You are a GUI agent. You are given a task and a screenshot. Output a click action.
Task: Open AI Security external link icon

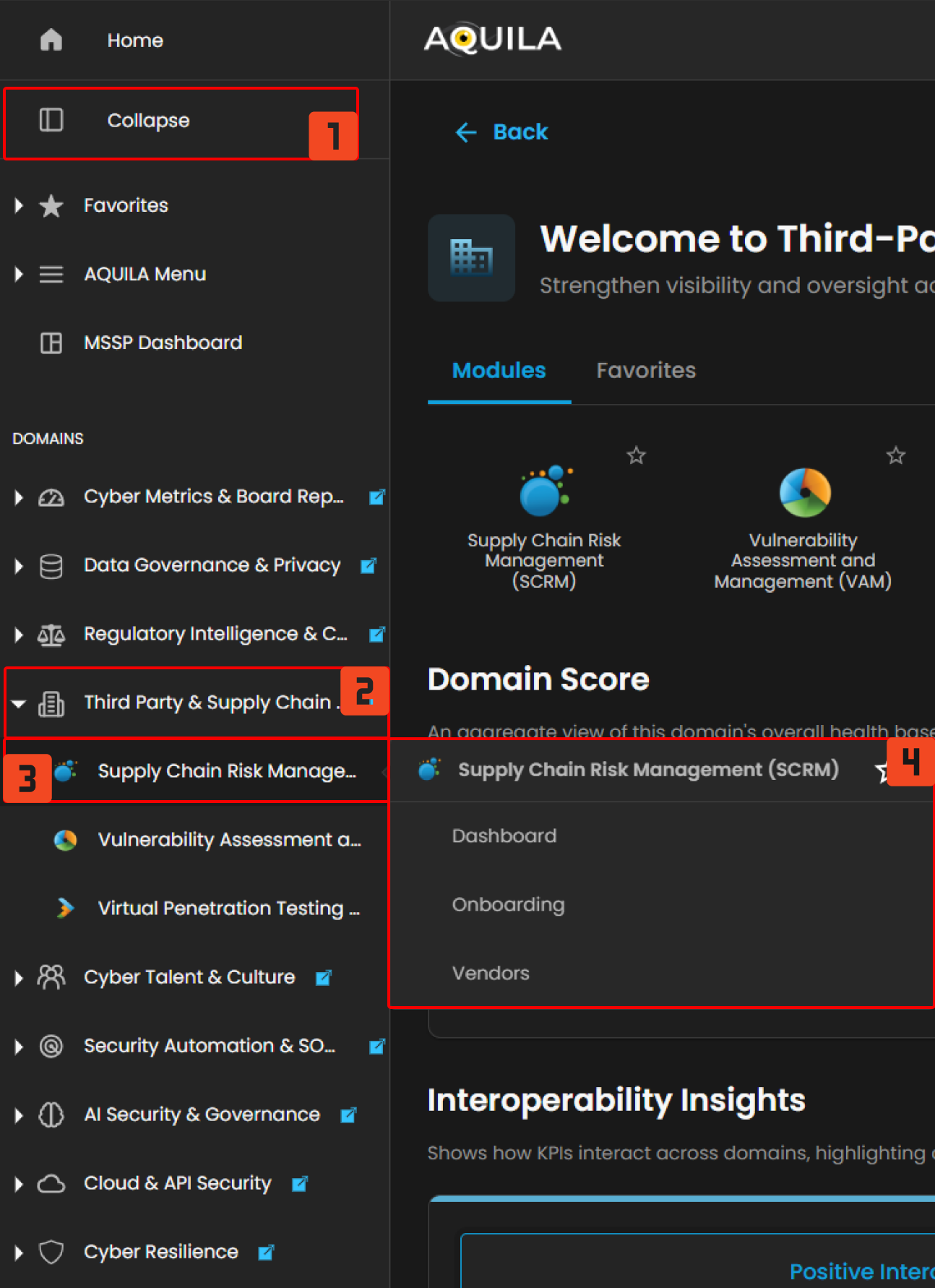click(348, 1115)
